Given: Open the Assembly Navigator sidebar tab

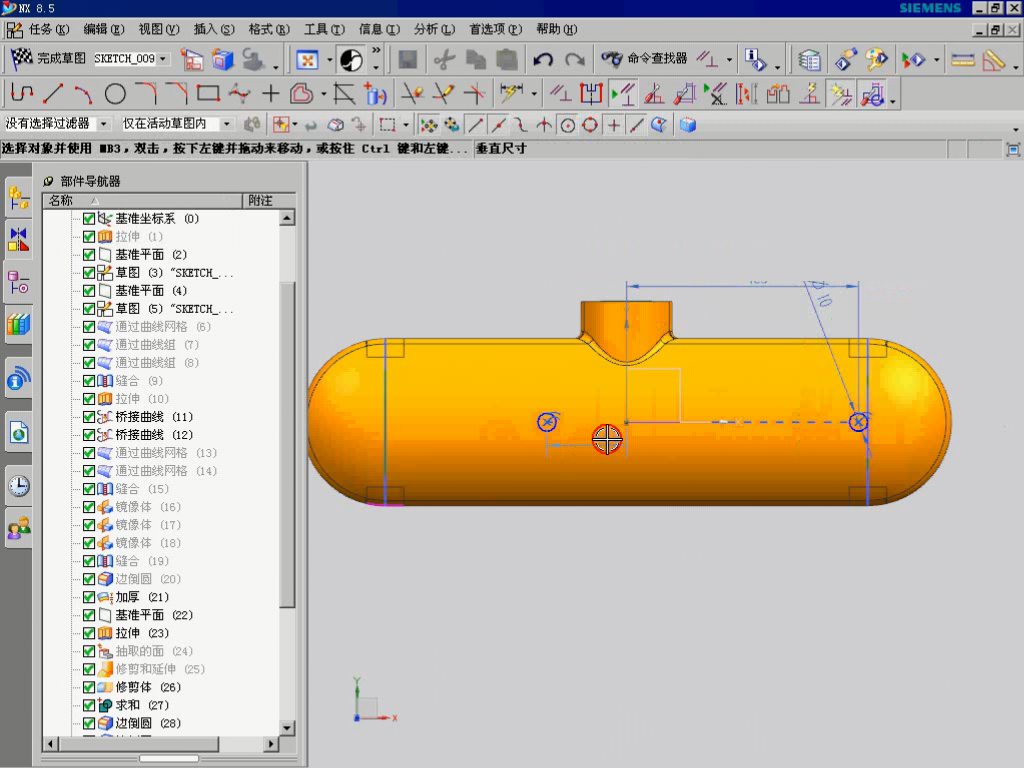Looking at the screenshot, I should pyautogui.click(x=18, y=197).
